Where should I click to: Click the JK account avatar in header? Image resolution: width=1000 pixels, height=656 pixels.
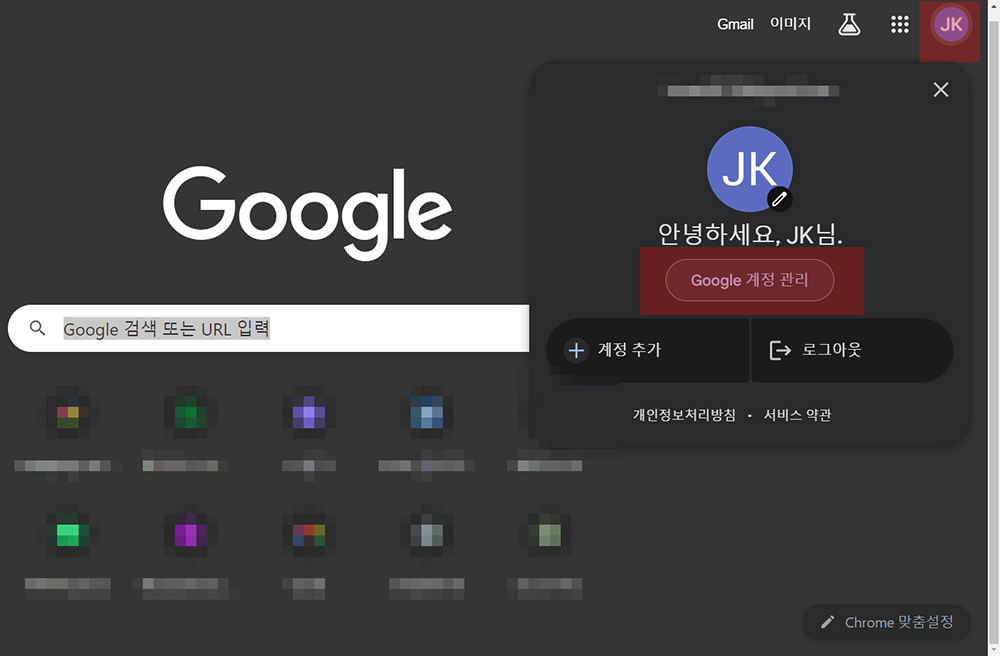(951, 25)
